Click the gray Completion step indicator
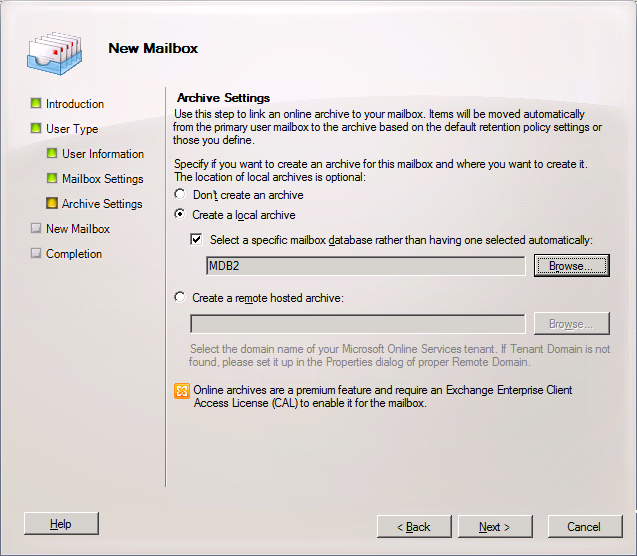The height and width of the screenshot is (556, 637). click(x=36, y=253)
